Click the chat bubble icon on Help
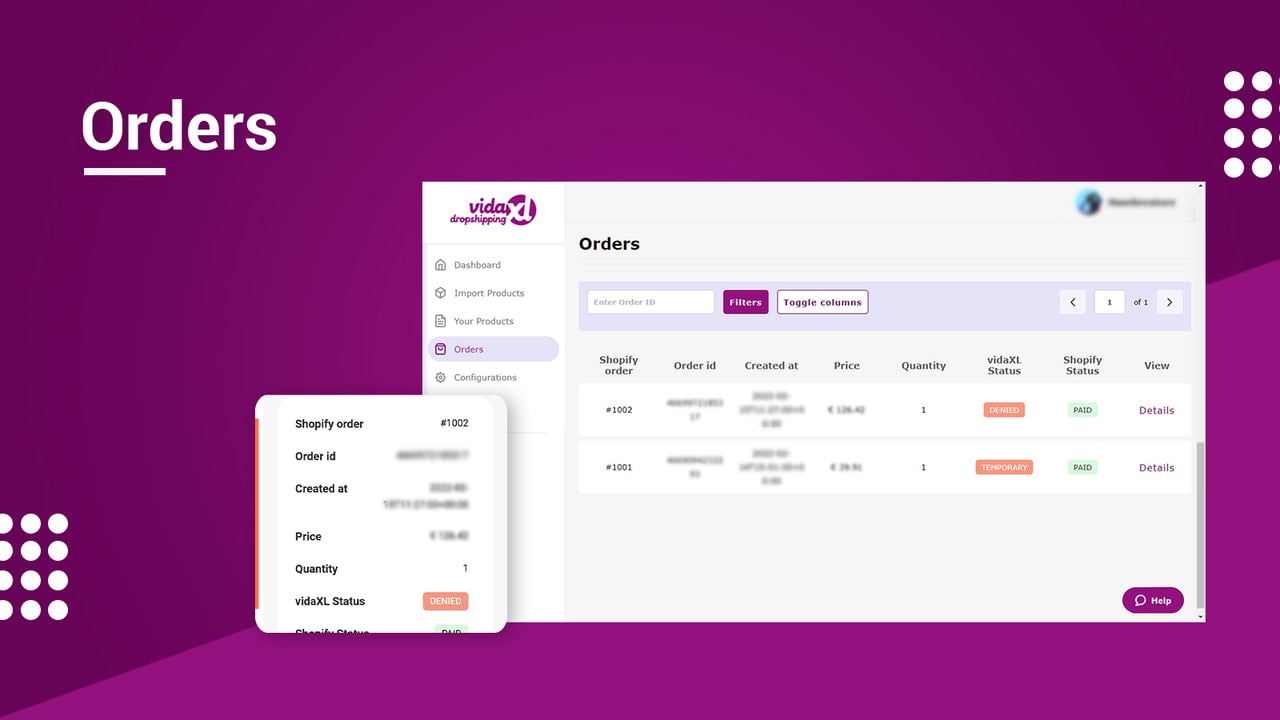1280x720 pixels. coord(1140,600)
